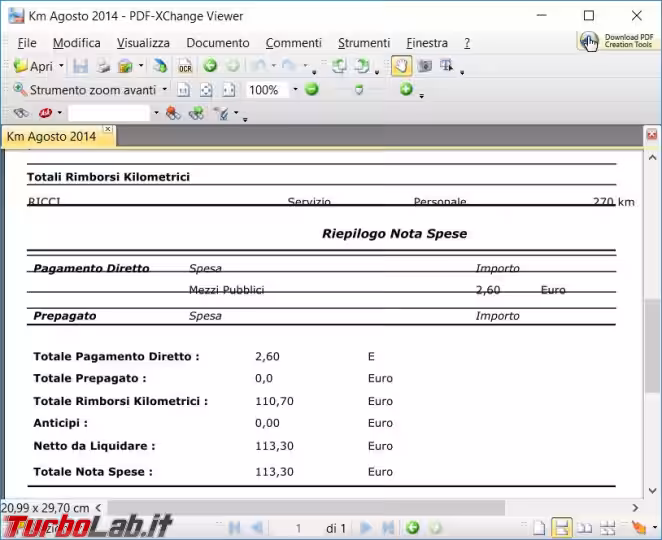Screen dimensions: 662x540
Task: Open the Strumenti menu
Action: pos(363,43)
